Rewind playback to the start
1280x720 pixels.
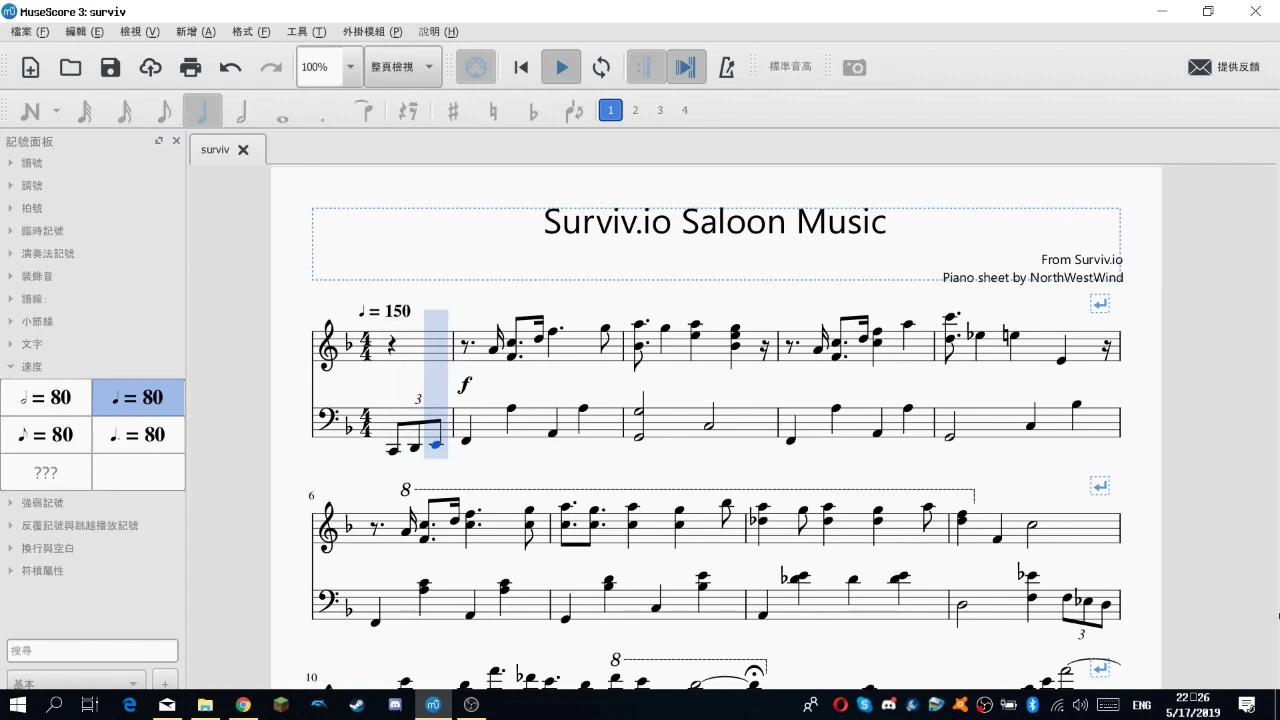pyautogui.click(x=521, y=68)
